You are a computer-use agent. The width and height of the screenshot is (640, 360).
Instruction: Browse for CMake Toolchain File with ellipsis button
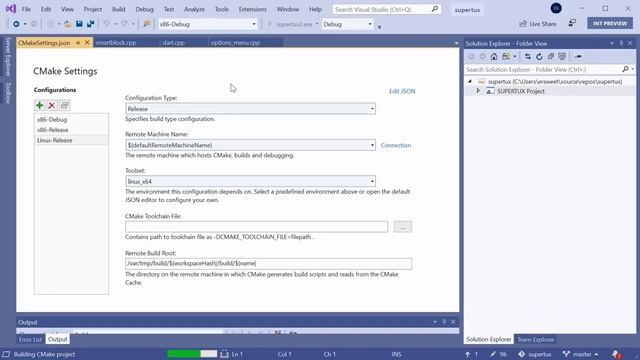[x=403, y=227]
